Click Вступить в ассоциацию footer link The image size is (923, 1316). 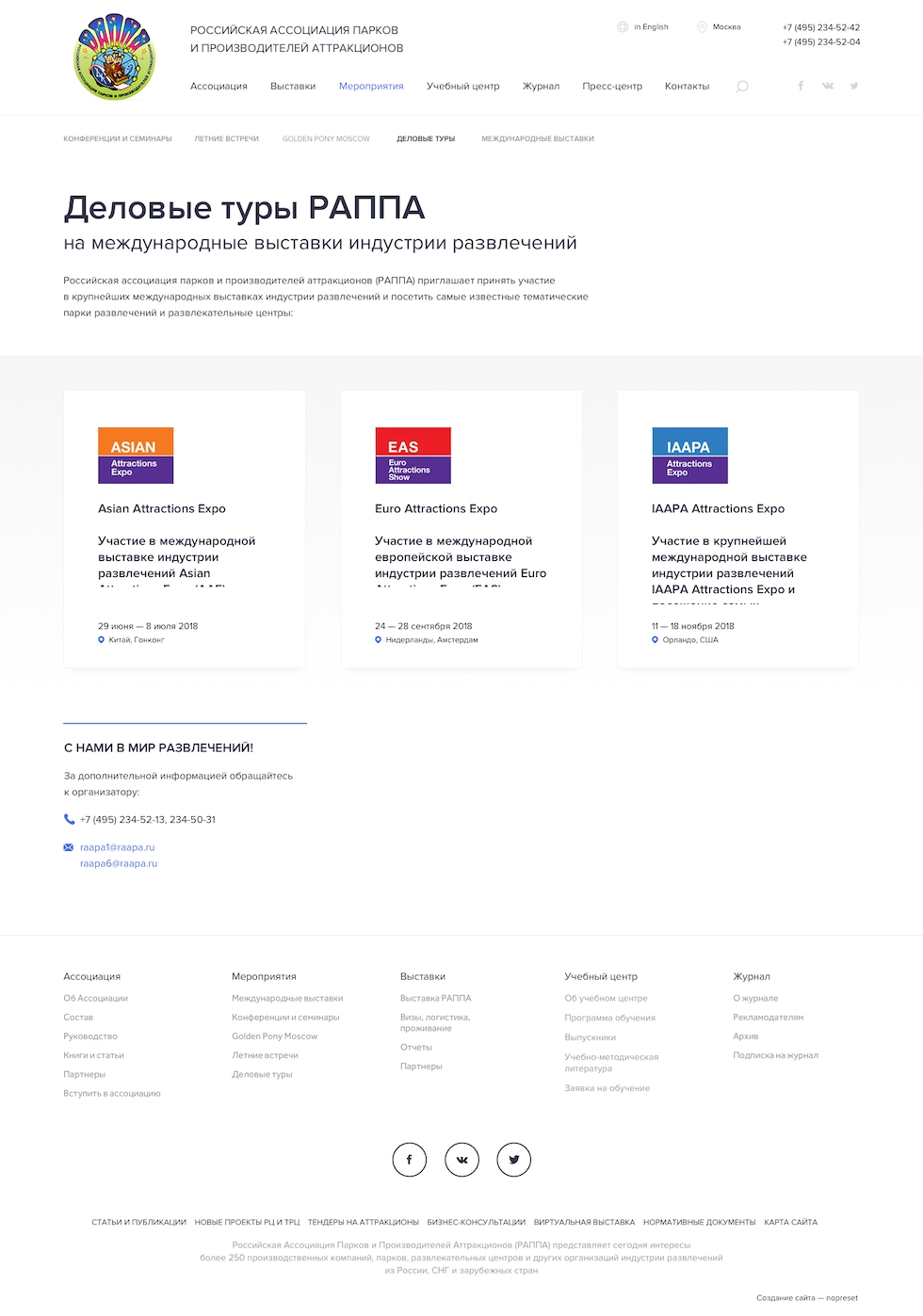pos(112,1094)
